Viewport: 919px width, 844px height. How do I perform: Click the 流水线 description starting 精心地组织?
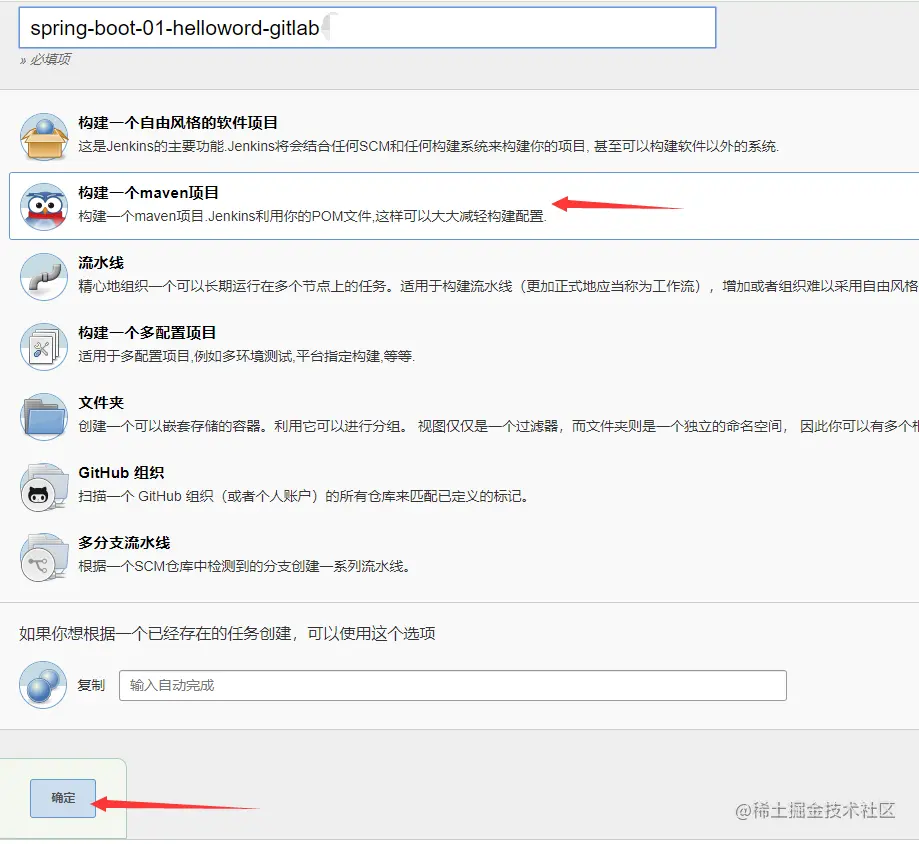tap(498, 286)
